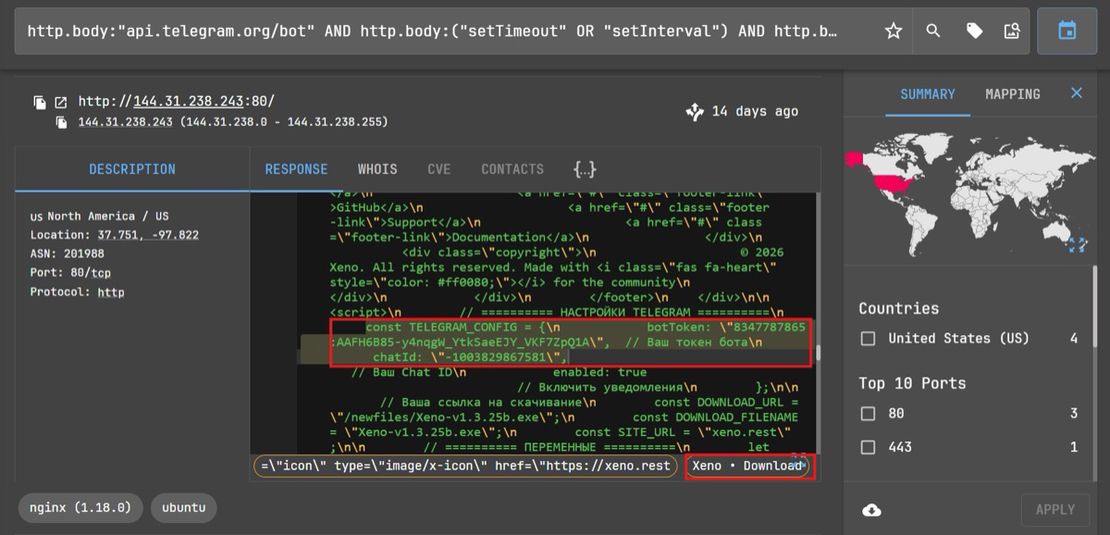Viewport: 1110px width, 535px height.
Task: Expand the world map view
Action: click(1077, 244)
